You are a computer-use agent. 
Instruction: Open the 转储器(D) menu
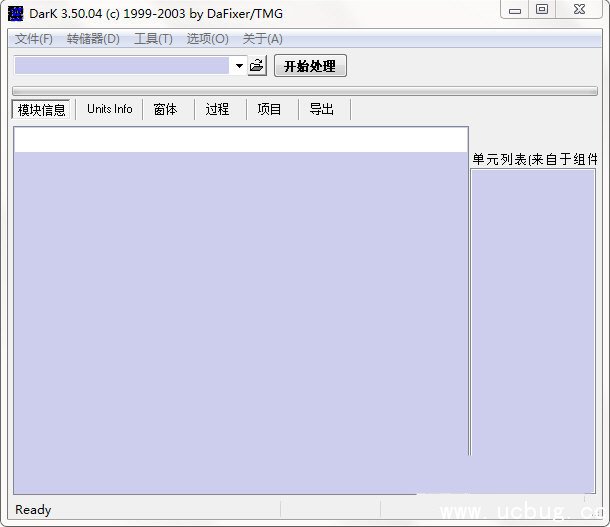pos(93,39)
